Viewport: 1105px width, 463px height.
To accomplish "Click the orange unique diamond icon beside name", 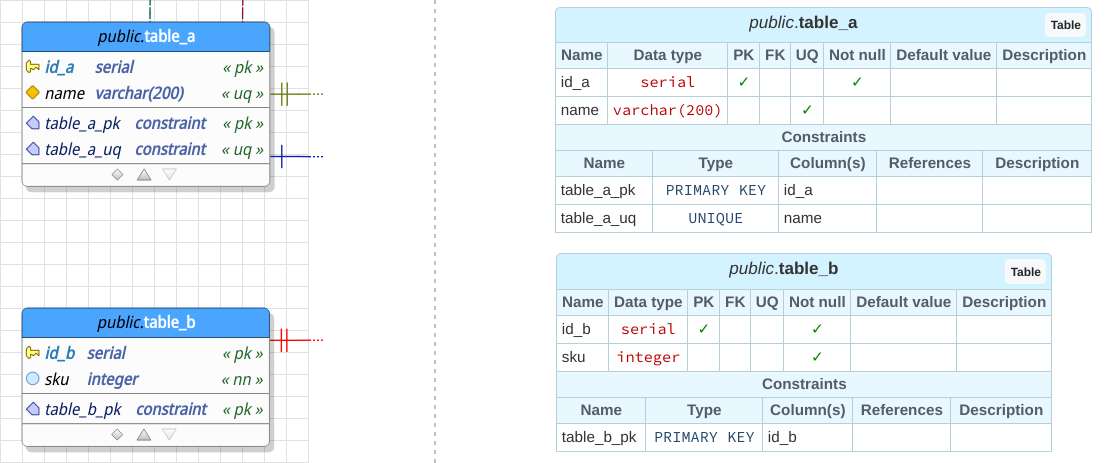I will (32, 93).
